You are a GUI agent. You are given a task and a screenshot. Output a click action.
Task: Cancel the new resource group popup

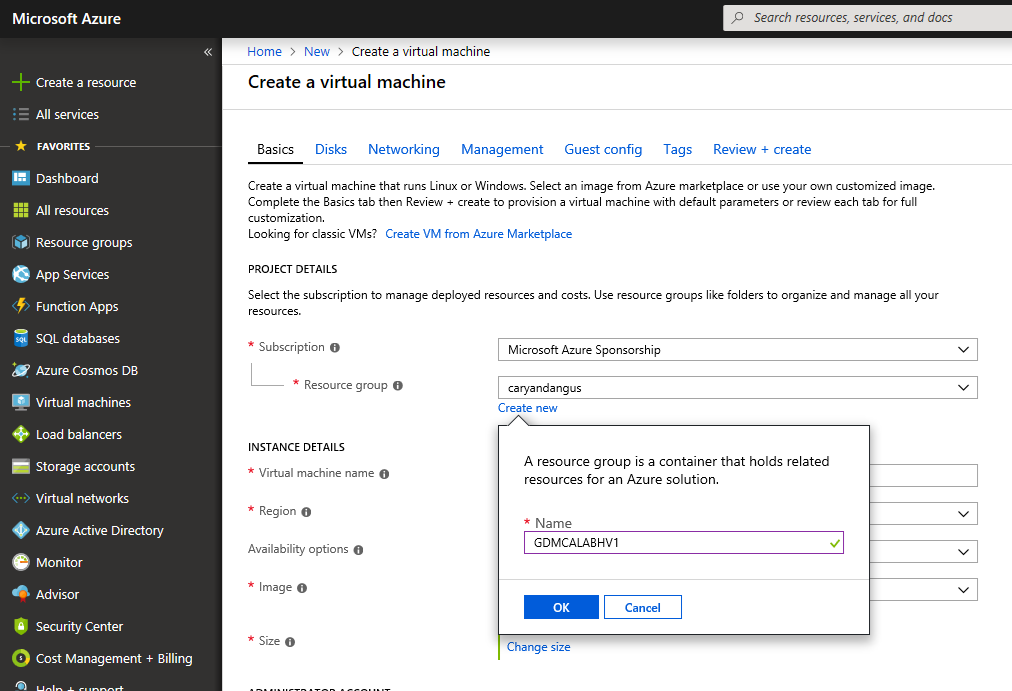[x=642, y=607]
